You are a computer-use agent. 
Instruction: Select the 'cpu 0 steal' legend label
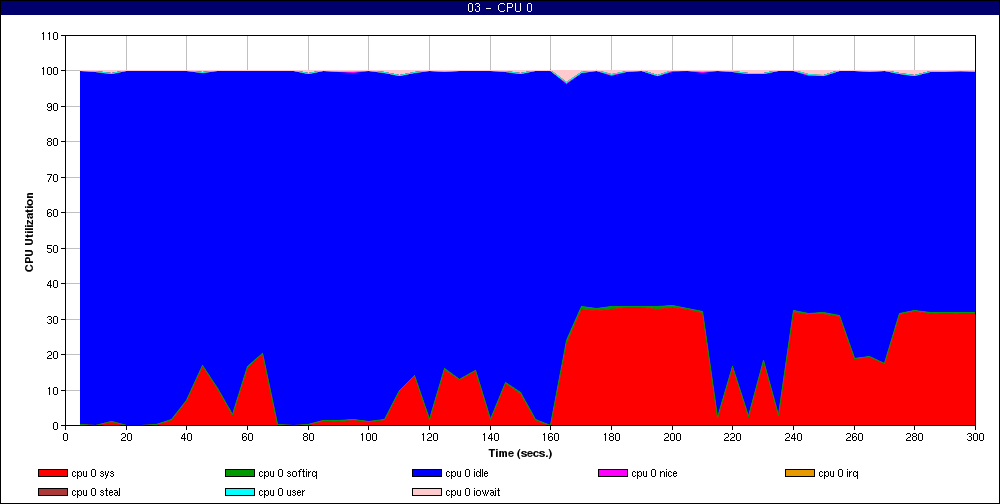pyautogui.click(x=96, y=493)
